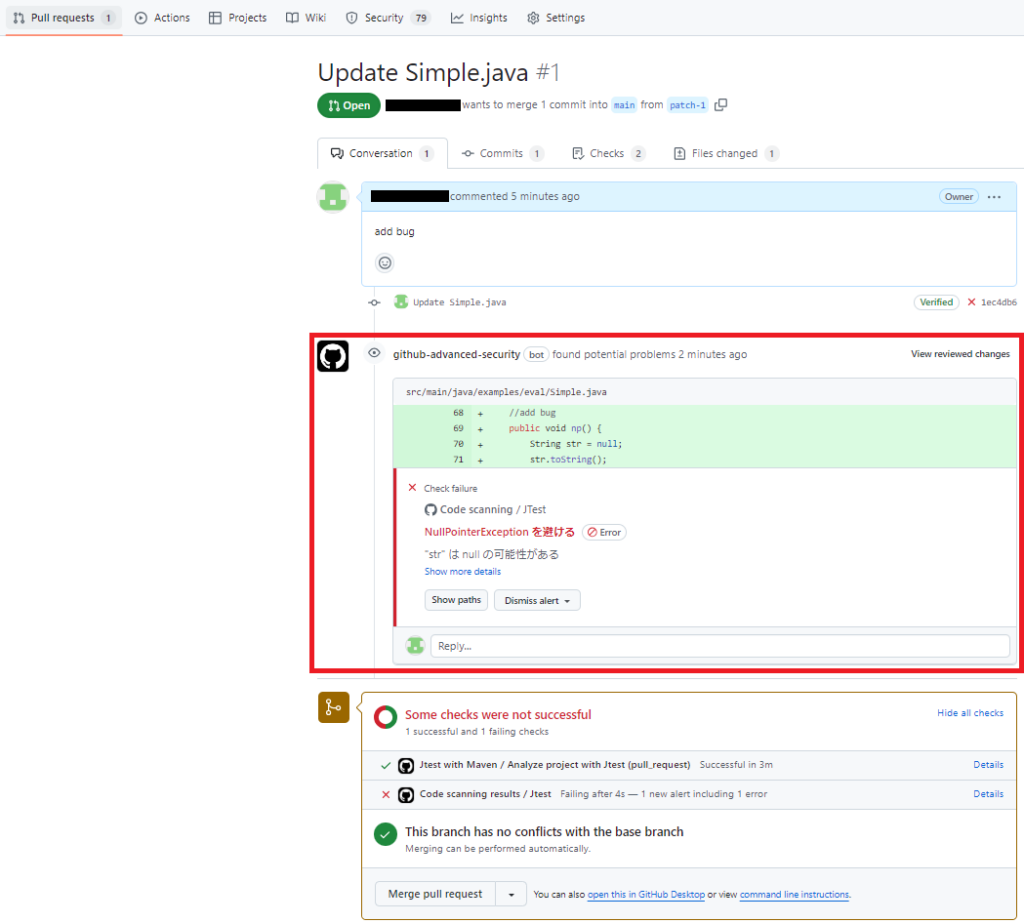Screen dimensions: 1024x923
Task: Click the github-advanced-security bot avatar
Action: 333,356
